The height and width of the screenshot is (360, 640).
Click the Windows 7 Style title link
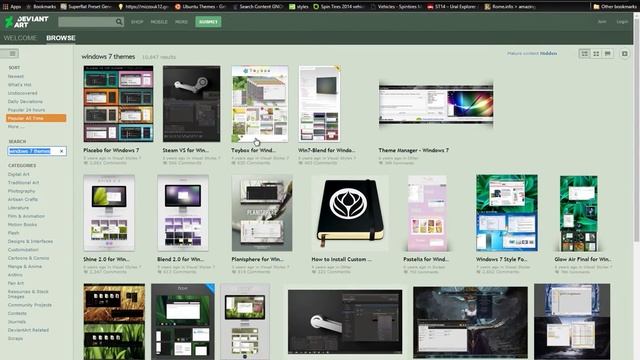[502, 259]
